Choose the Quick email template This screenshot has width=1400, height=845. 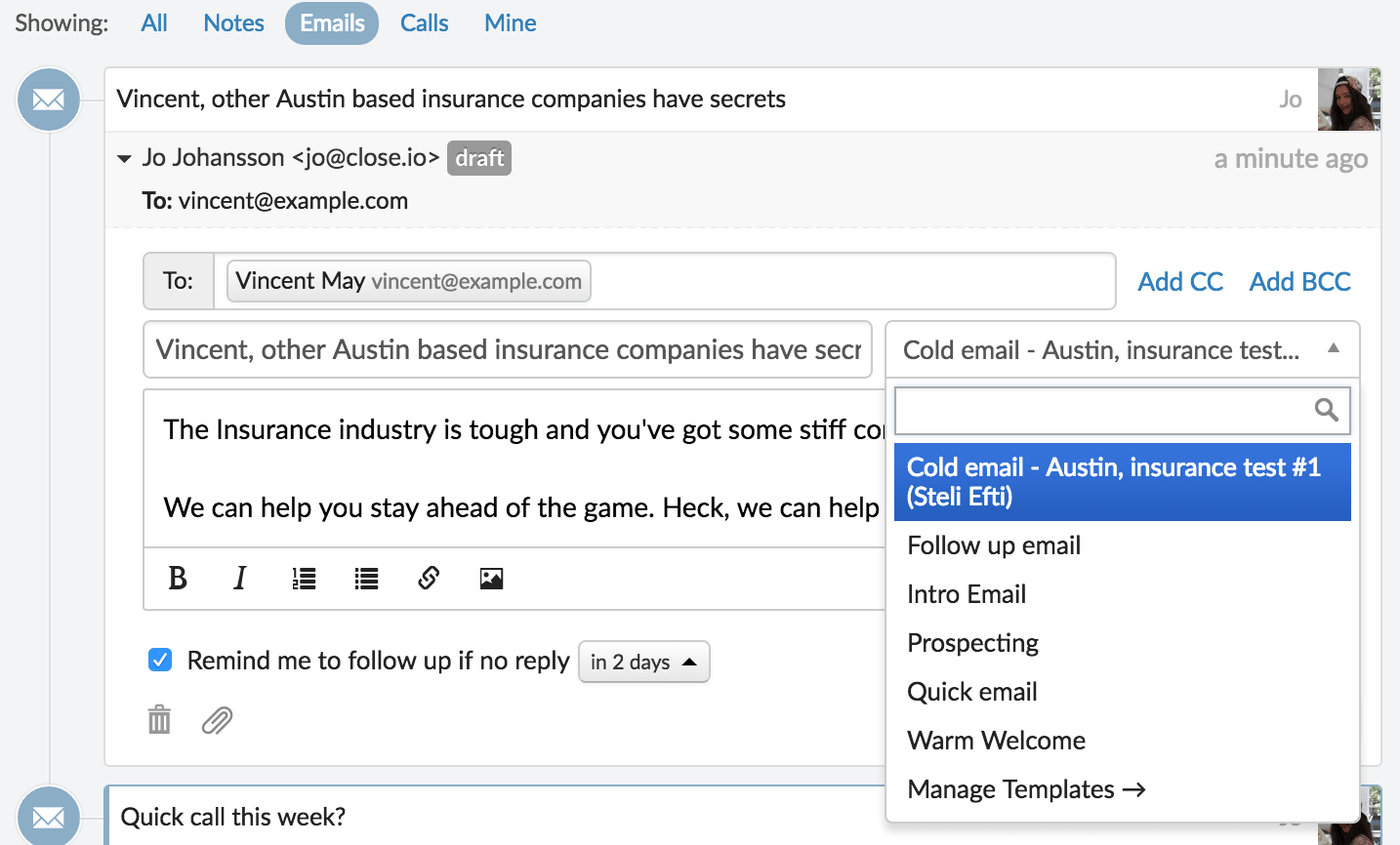click(1123, 692)
